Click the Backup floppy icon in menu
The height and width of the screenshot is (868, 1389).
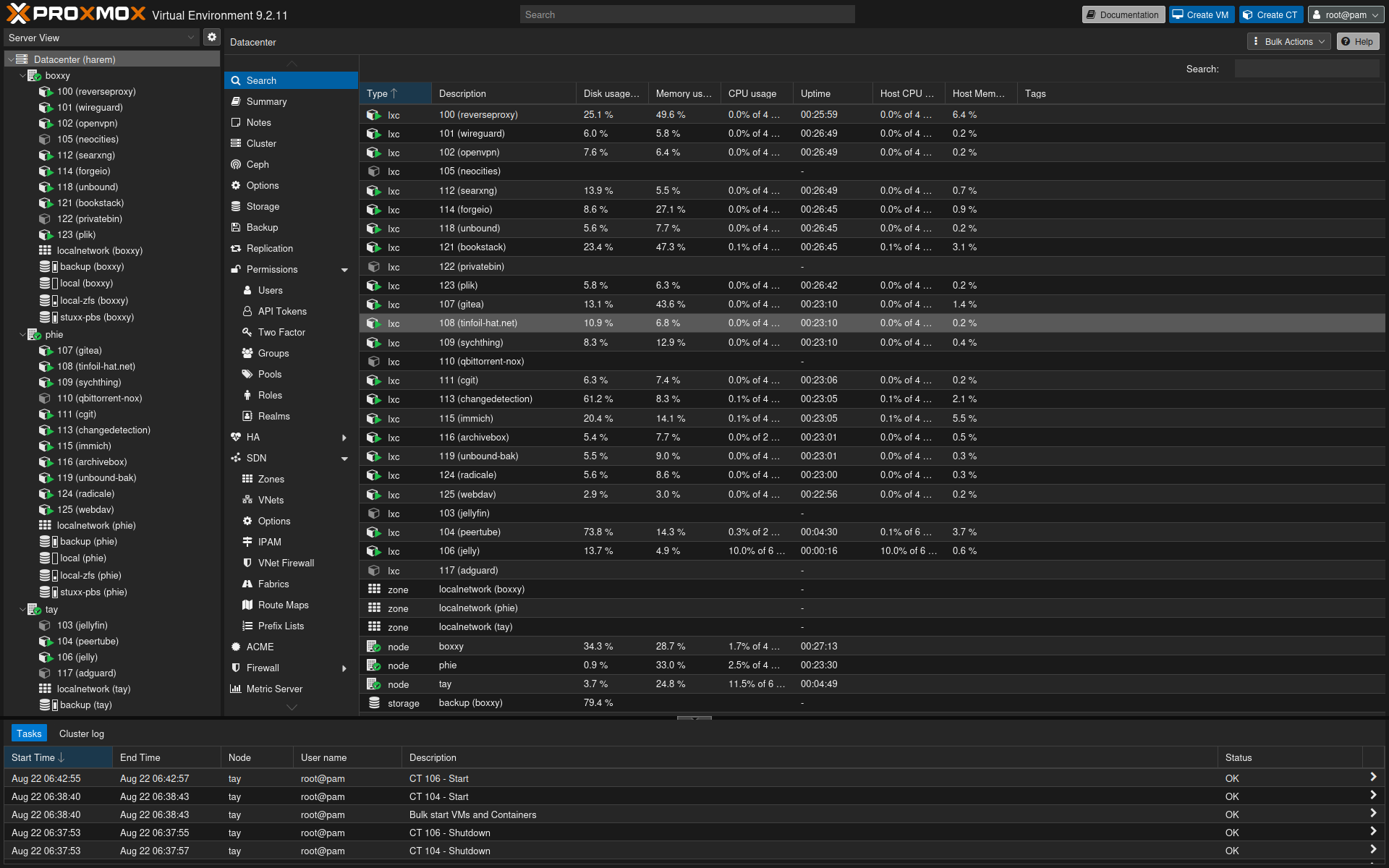pos(236,228)
